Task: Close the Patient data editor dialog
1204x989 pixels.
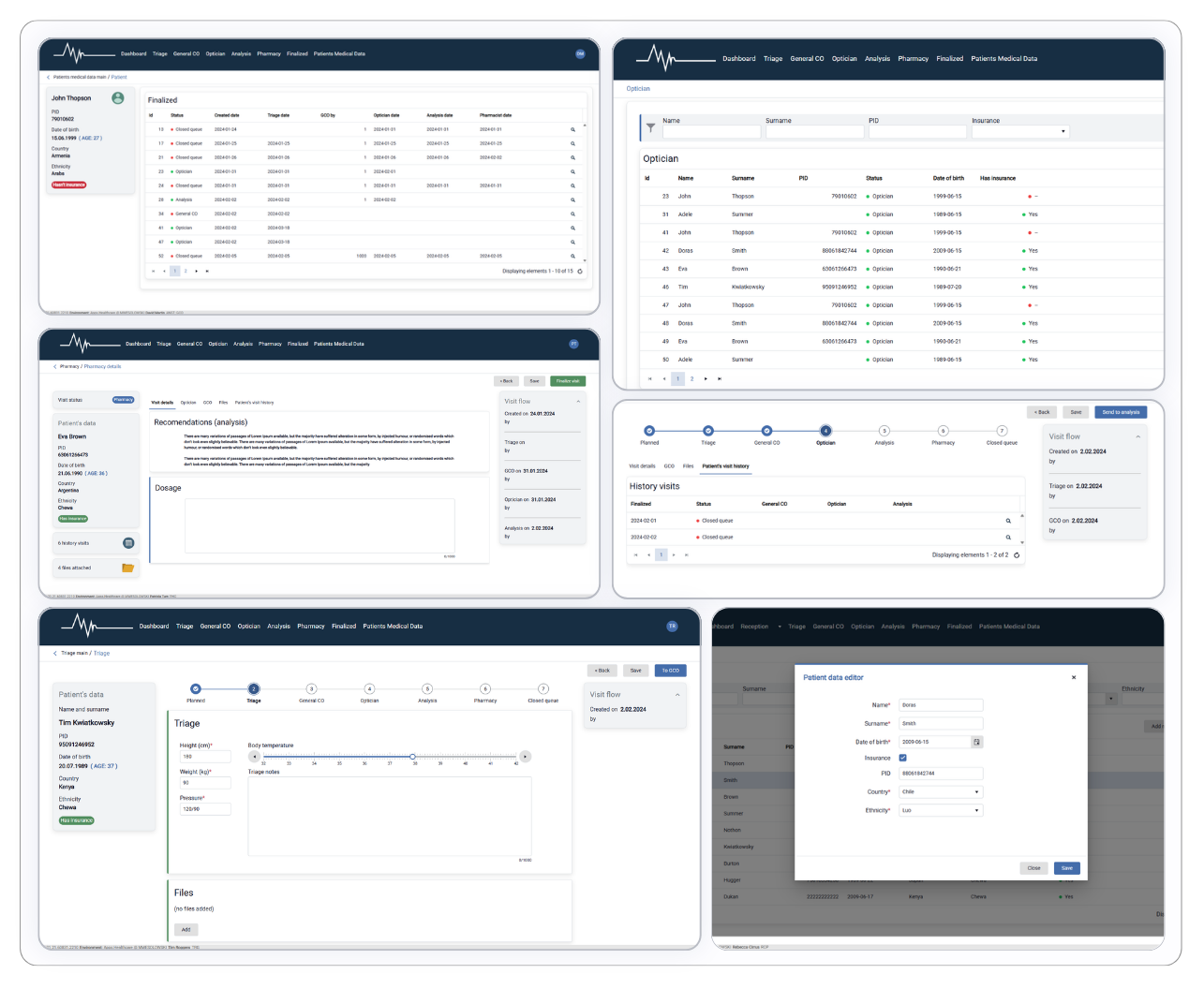Action: point(1074,677)
